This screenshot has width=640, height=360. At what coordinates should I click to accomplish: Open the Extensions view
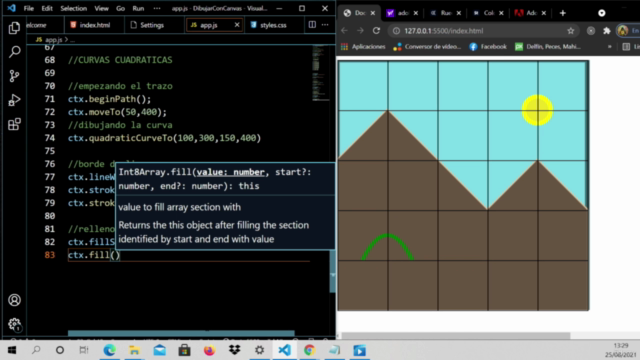click(x=14, y=124)
